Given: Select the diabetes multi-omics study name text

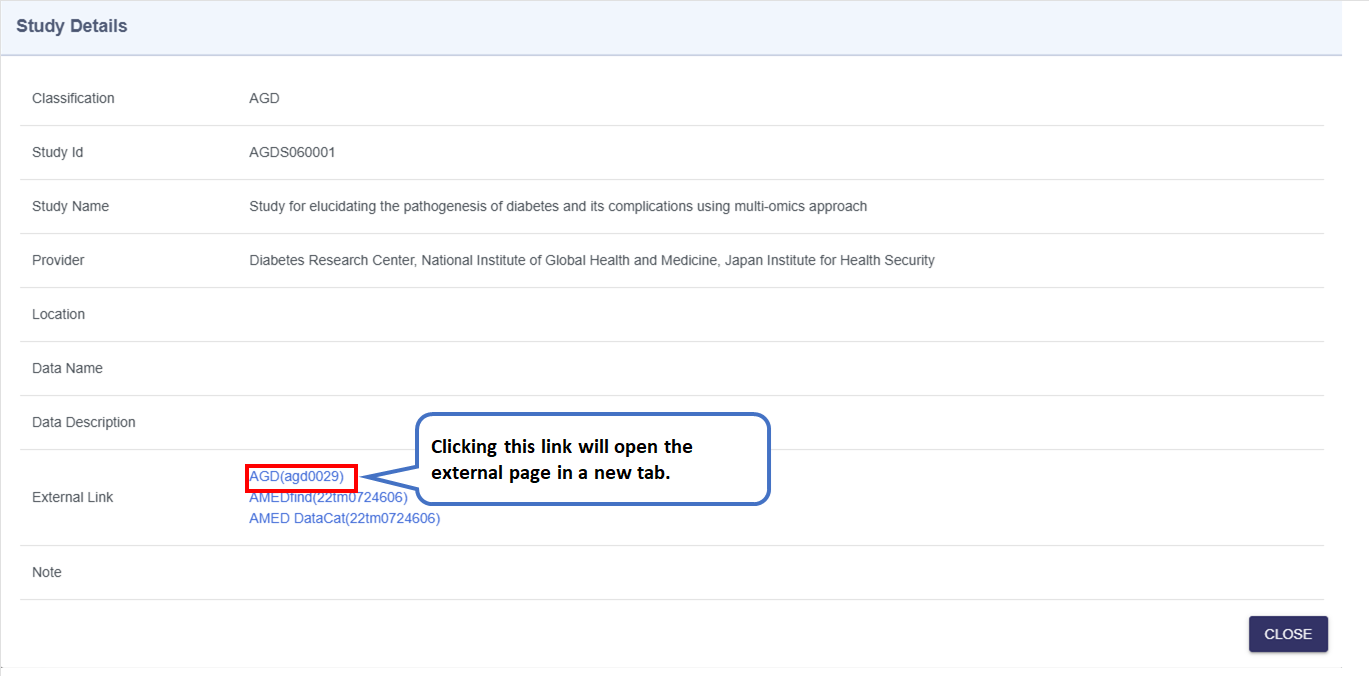Looking at the screenshot, I should click(x=557, y=207).
